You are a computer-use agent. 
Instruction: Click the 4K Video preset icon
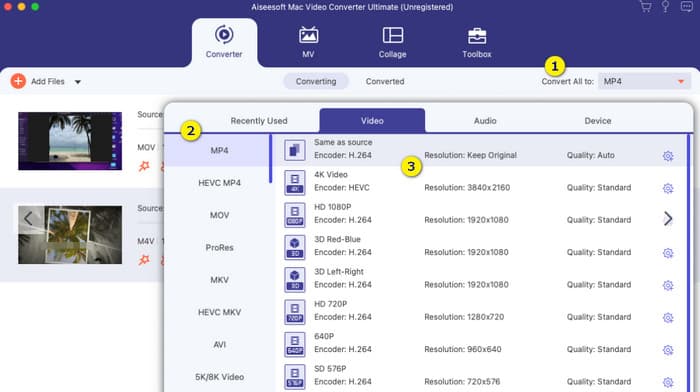(x=295, y=182)
